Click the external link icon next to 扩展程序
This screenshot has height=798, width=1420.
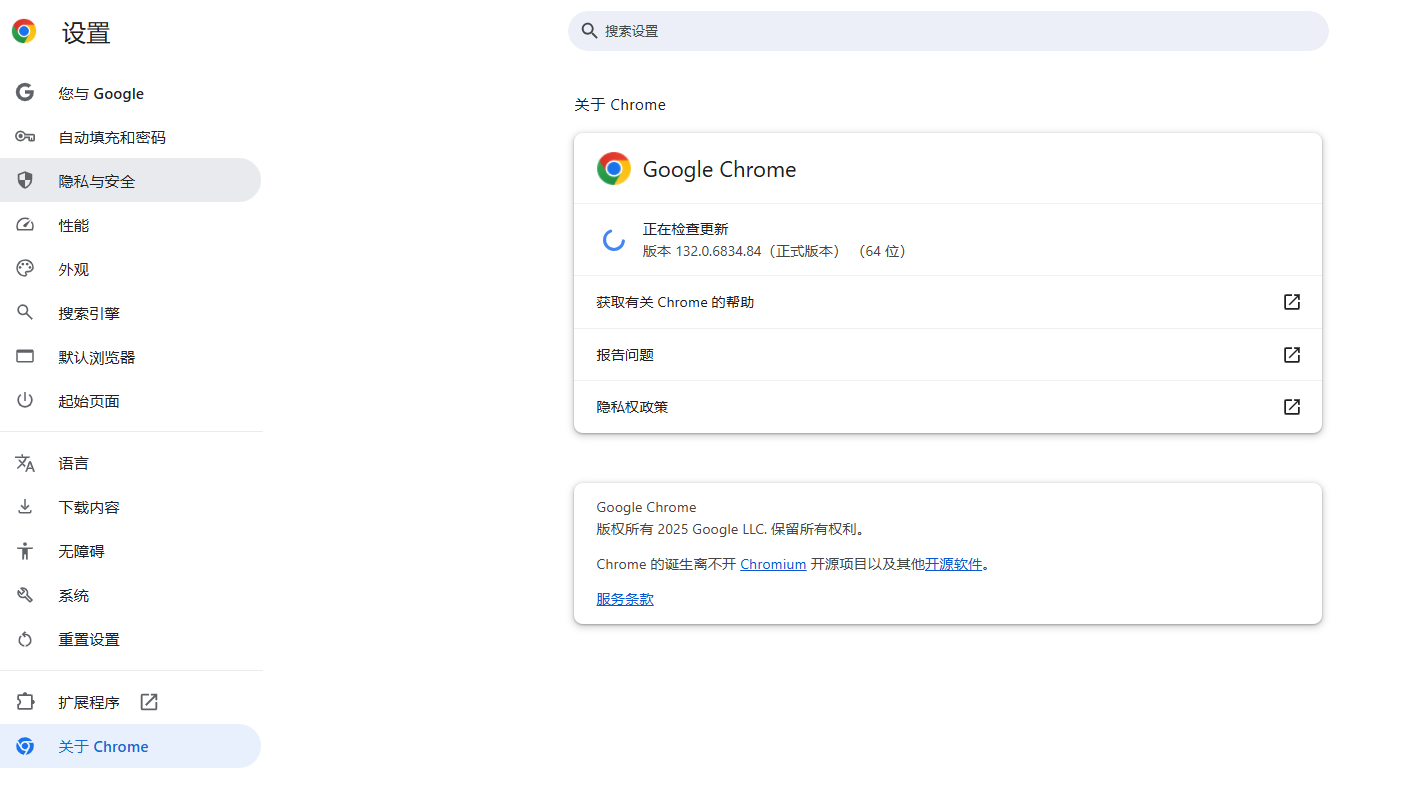(x=149, y=702)
